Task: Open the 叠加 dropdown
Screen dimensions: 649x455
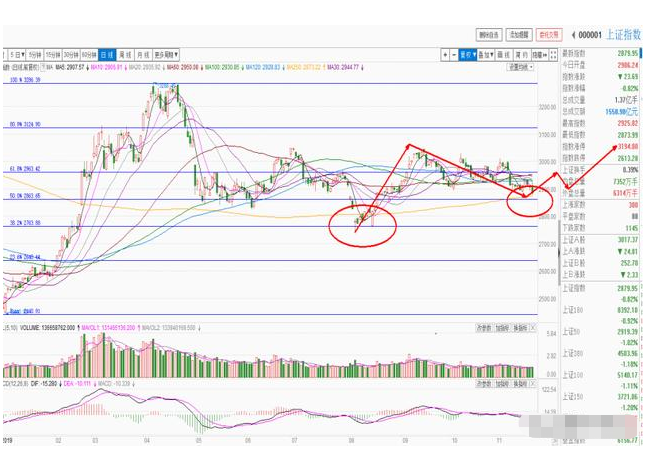Action: tap(486, 55)
